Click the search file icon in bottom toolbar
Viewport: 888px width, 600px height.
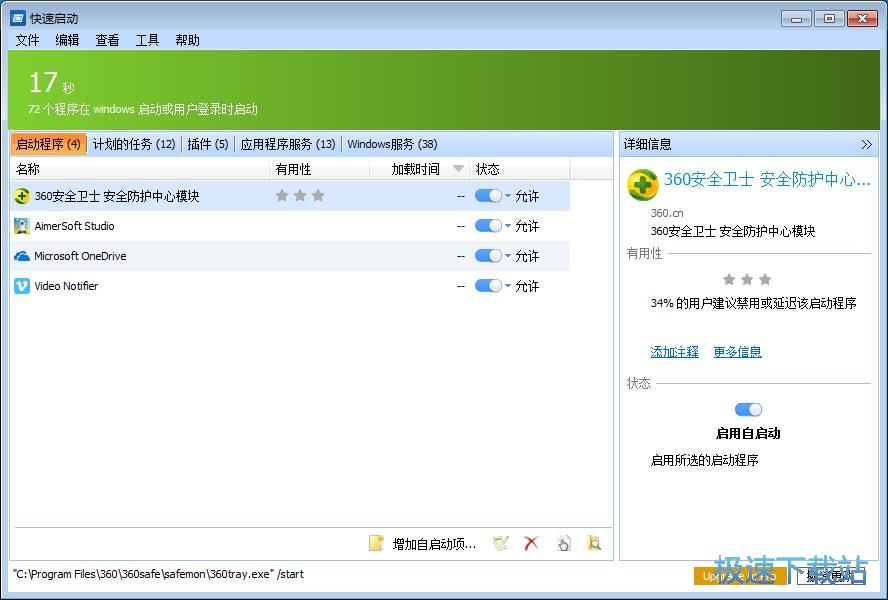point(594,543)
